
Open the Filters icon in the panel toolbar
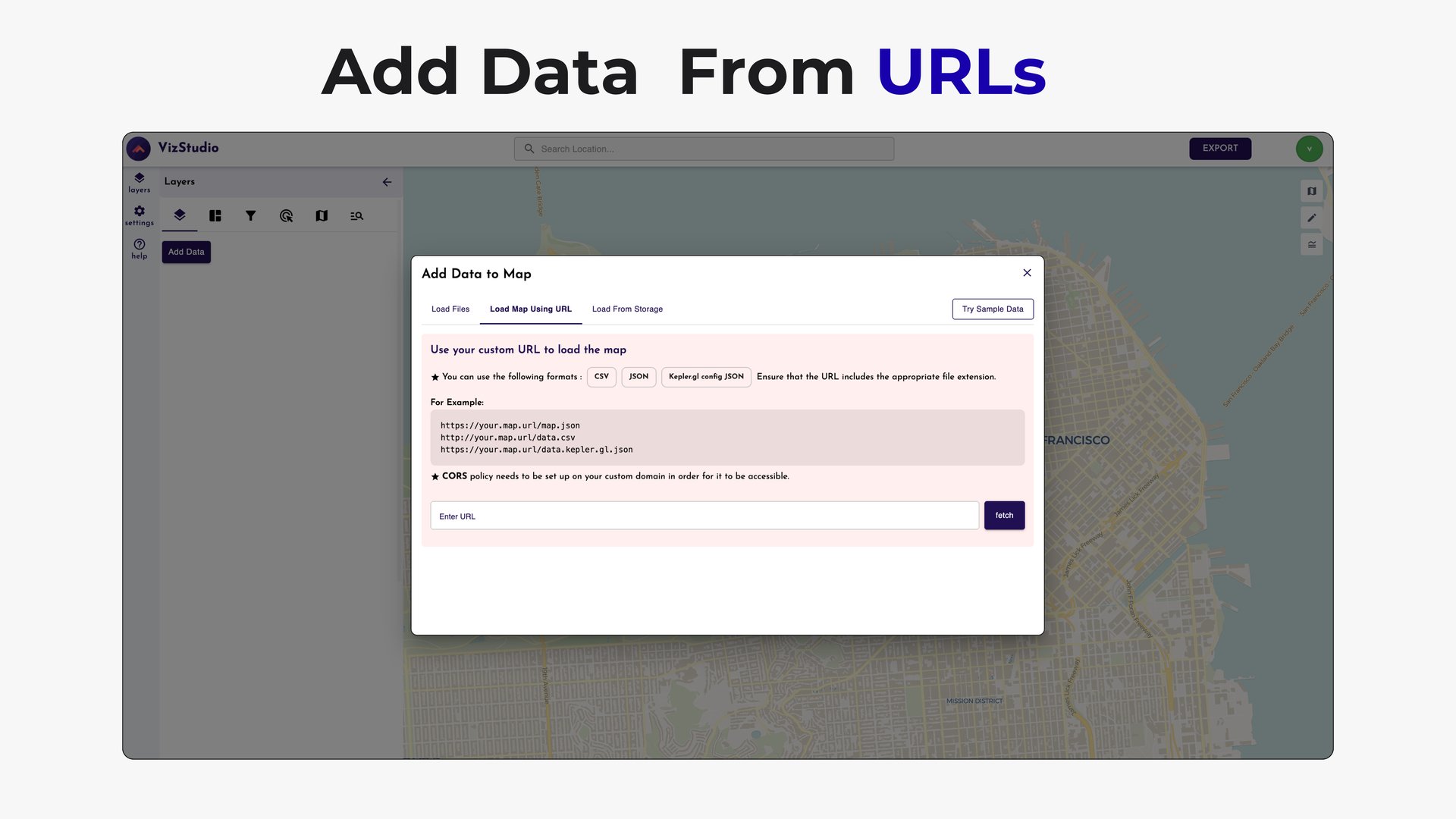(251, 215)
